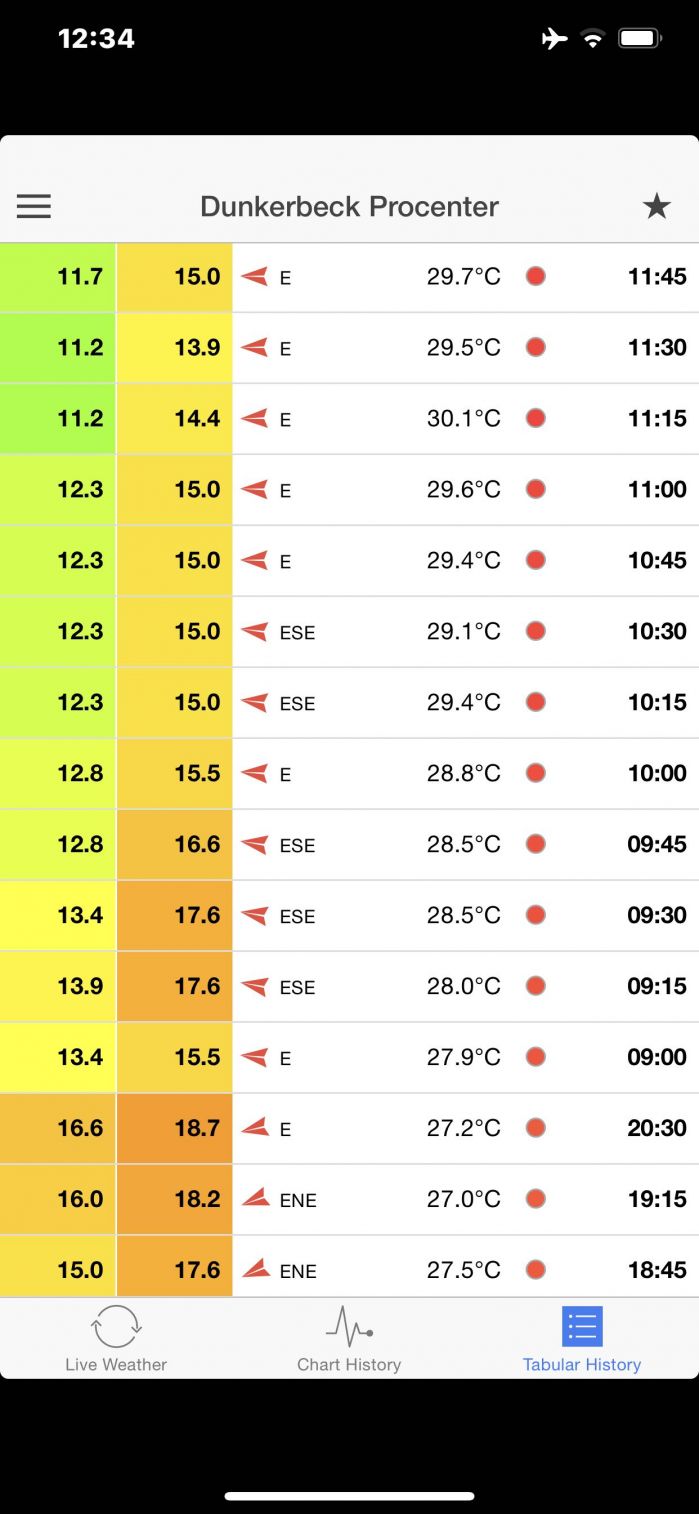
Task: Click the red dot in 10:00 row
Action: click(x=536, y=773)
